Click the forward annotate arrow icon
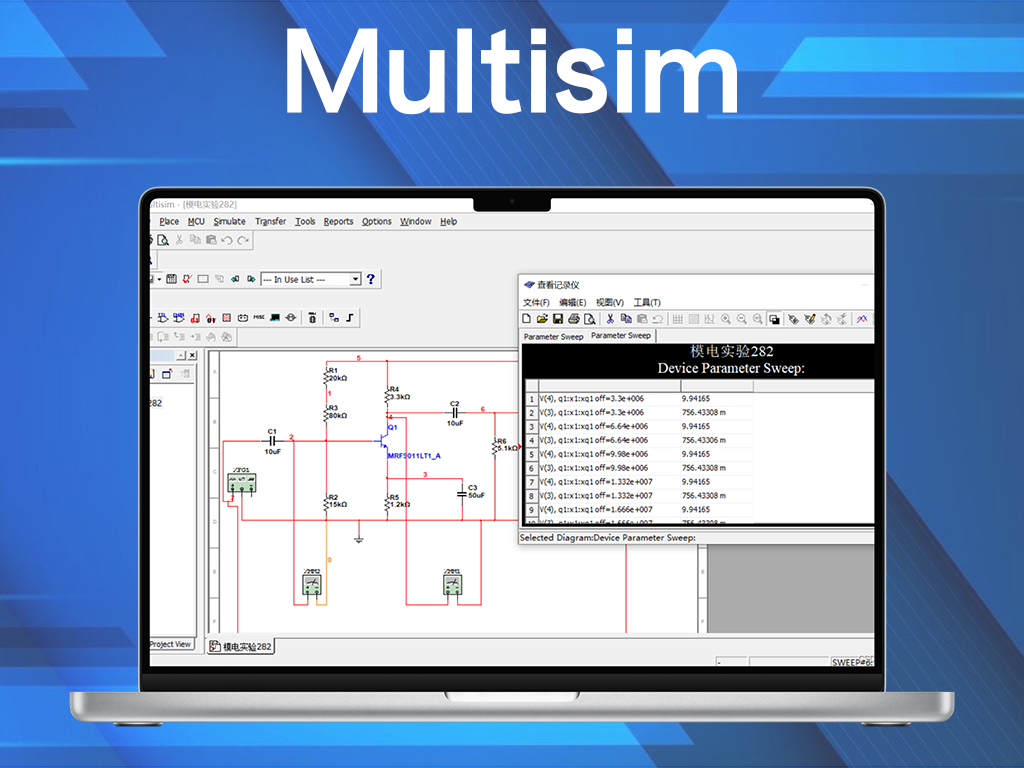The width and height of the screenshot is (1024, 768). point(251,279)
